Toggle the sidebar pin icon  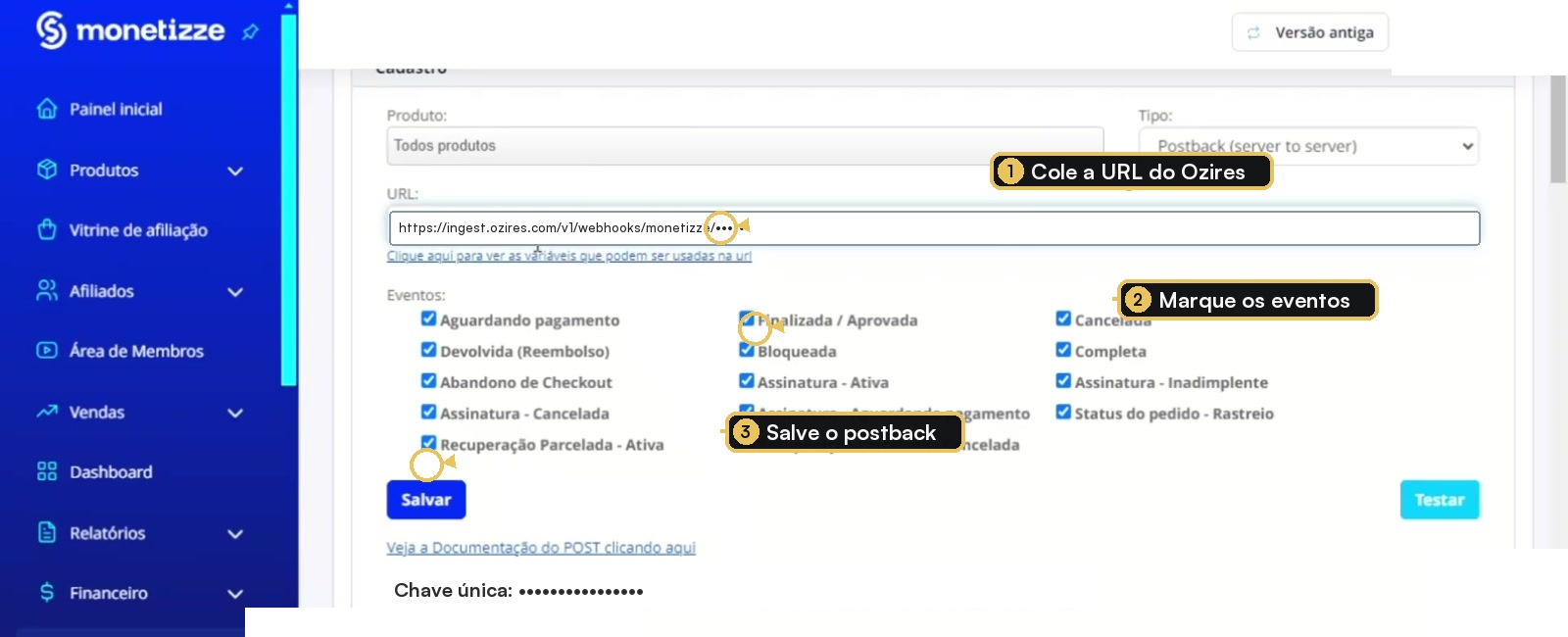click(x=250, y=32)
